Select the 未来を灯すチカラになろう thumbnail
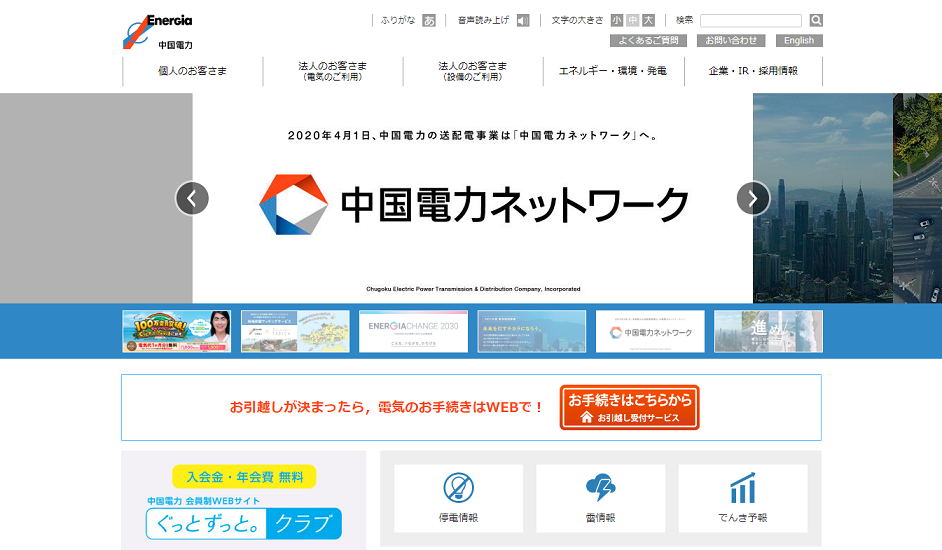Image resolution: width=942 pixels, height=550 pixels. point(532,331)
